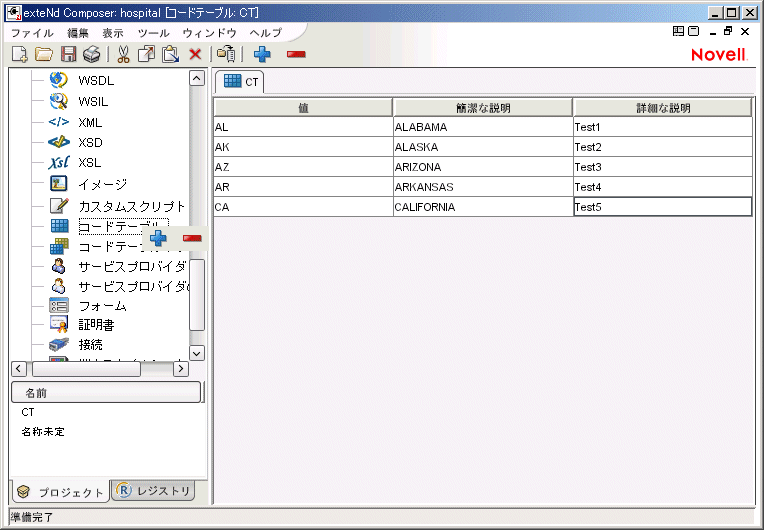Screen dimensions: 764x530
Task: Click the Test1 cell
Action: point(663,127)
